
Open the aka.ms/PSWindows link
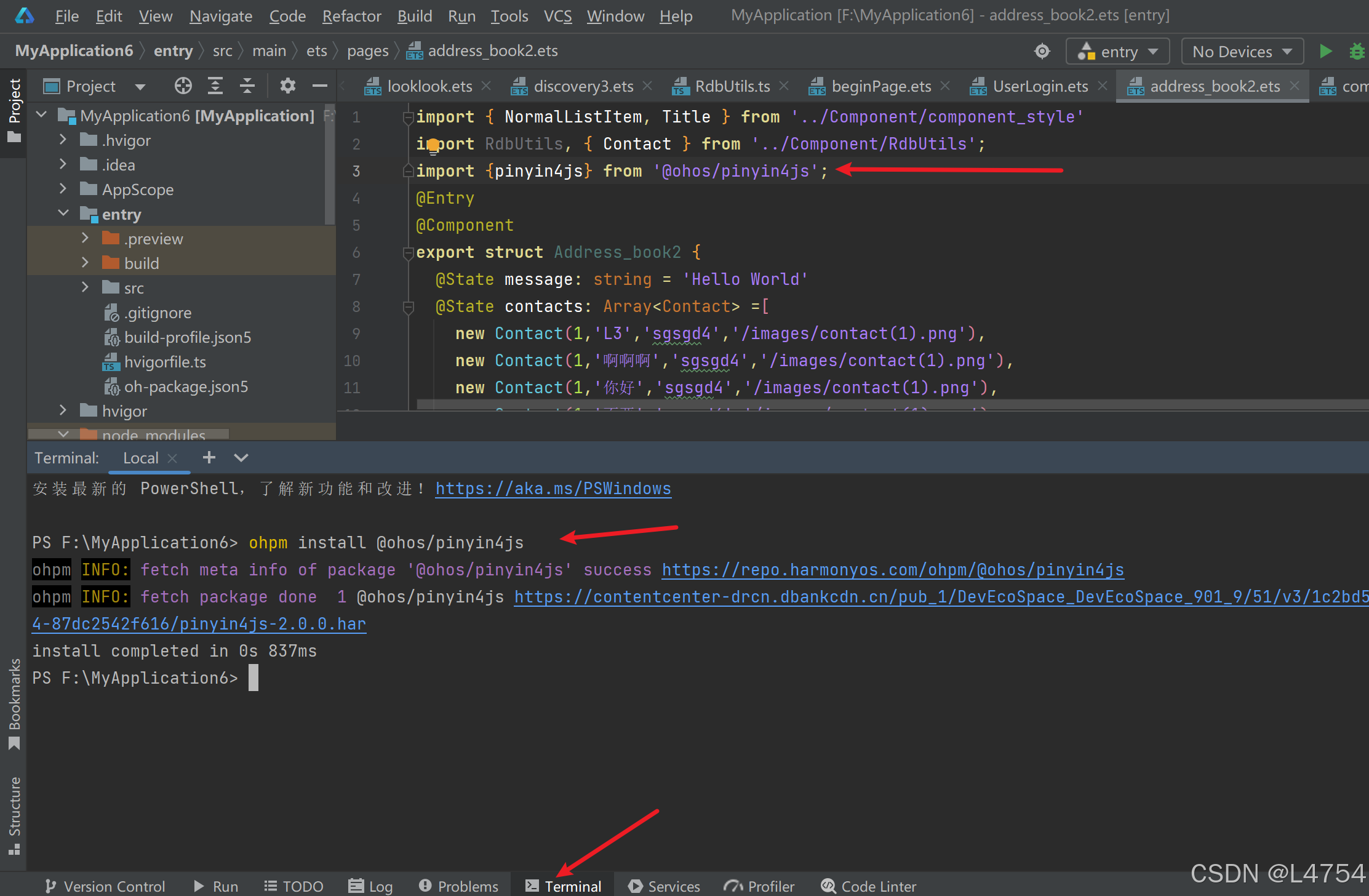[x=553, y=489]
